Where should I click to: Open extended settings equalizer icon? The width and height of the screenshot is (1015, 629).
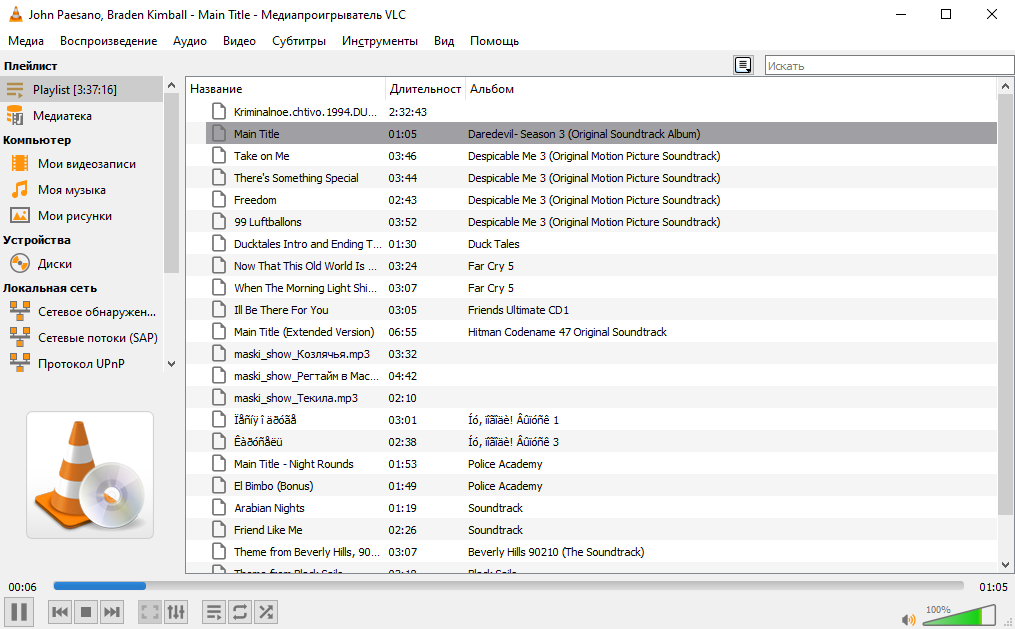coord(176,612)
